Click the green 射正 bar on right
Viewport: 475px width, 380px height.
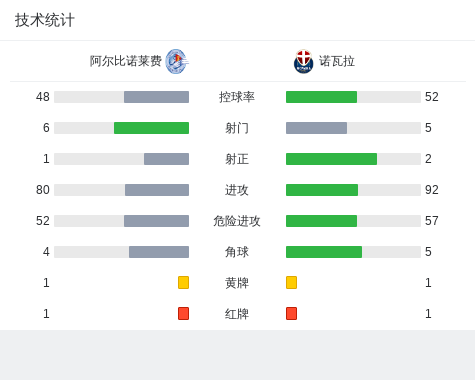(x=331, y=159)
